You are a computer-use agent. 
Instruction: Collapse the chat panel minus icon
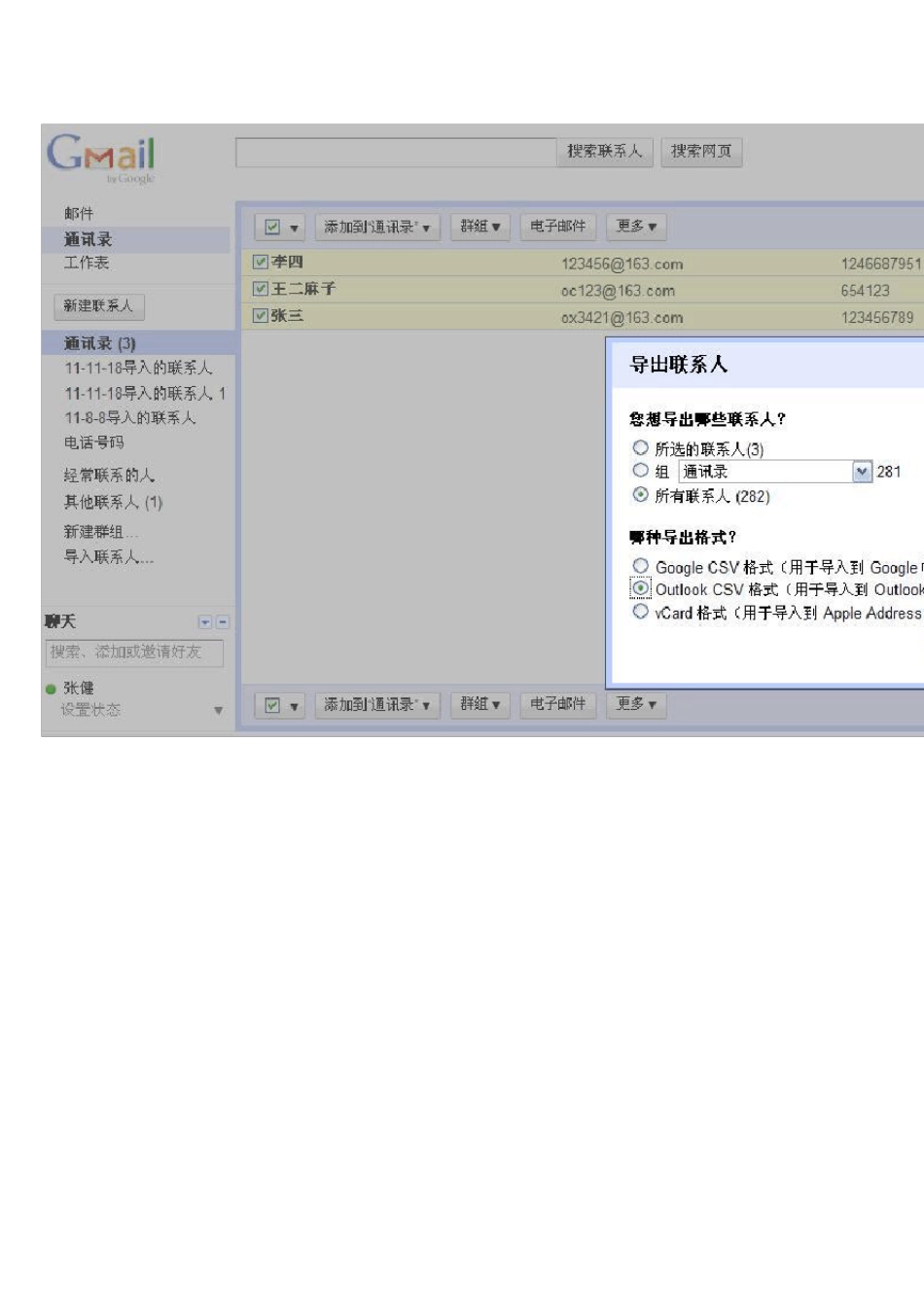coord(223,622)
